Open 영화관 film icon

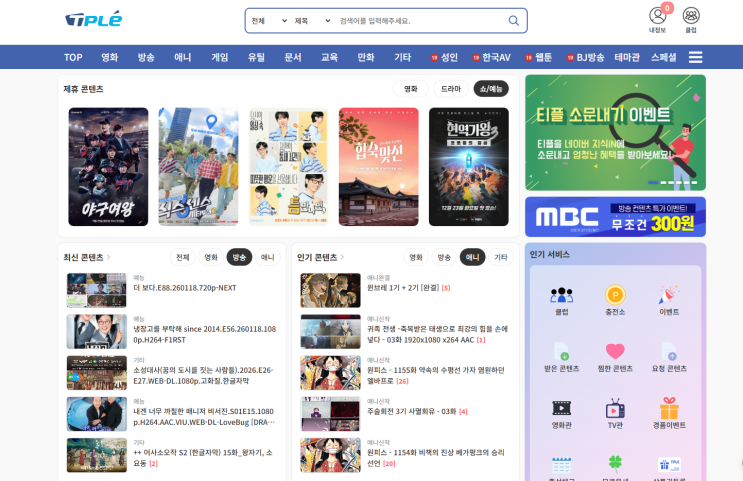coord(562,408)
